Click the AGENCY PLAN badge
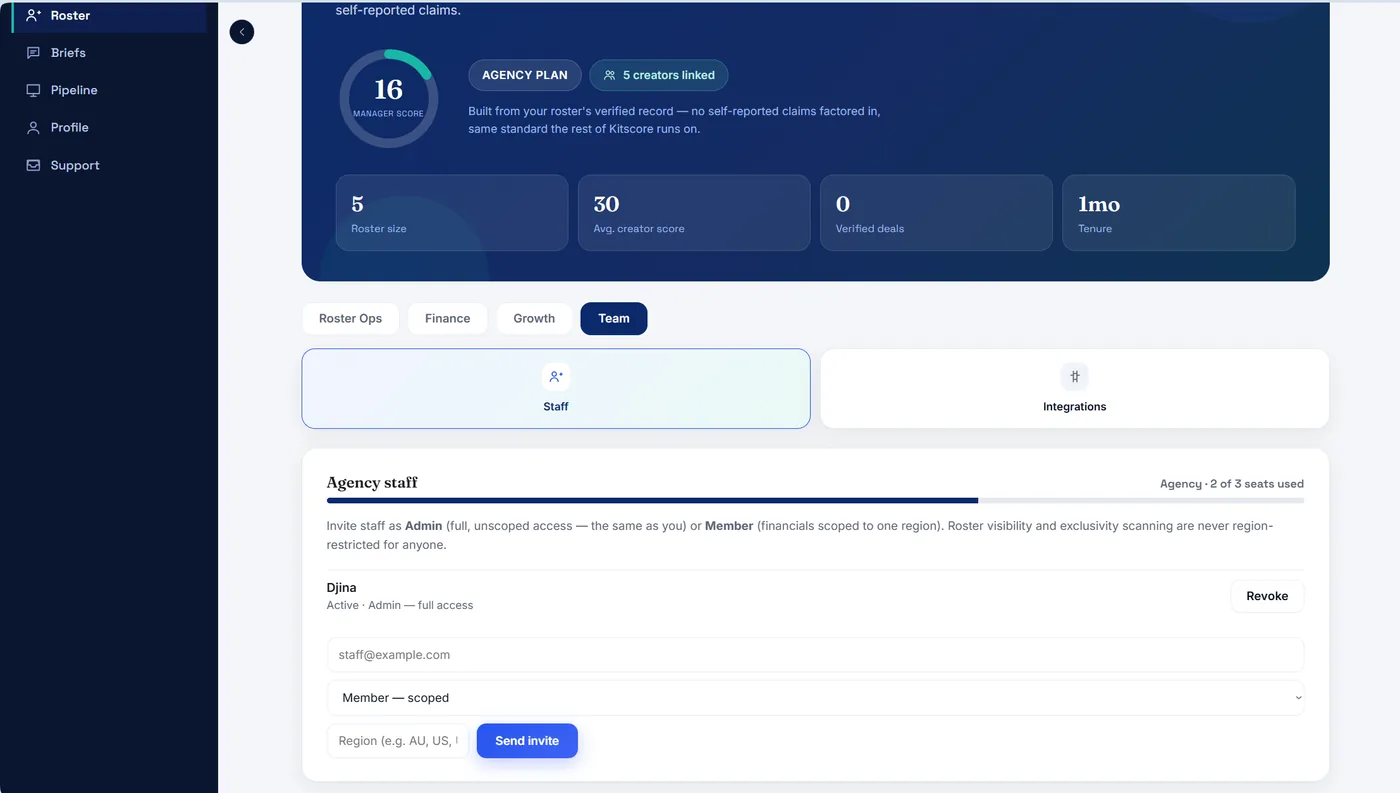Screen dimensions: 1400x793 525,75
